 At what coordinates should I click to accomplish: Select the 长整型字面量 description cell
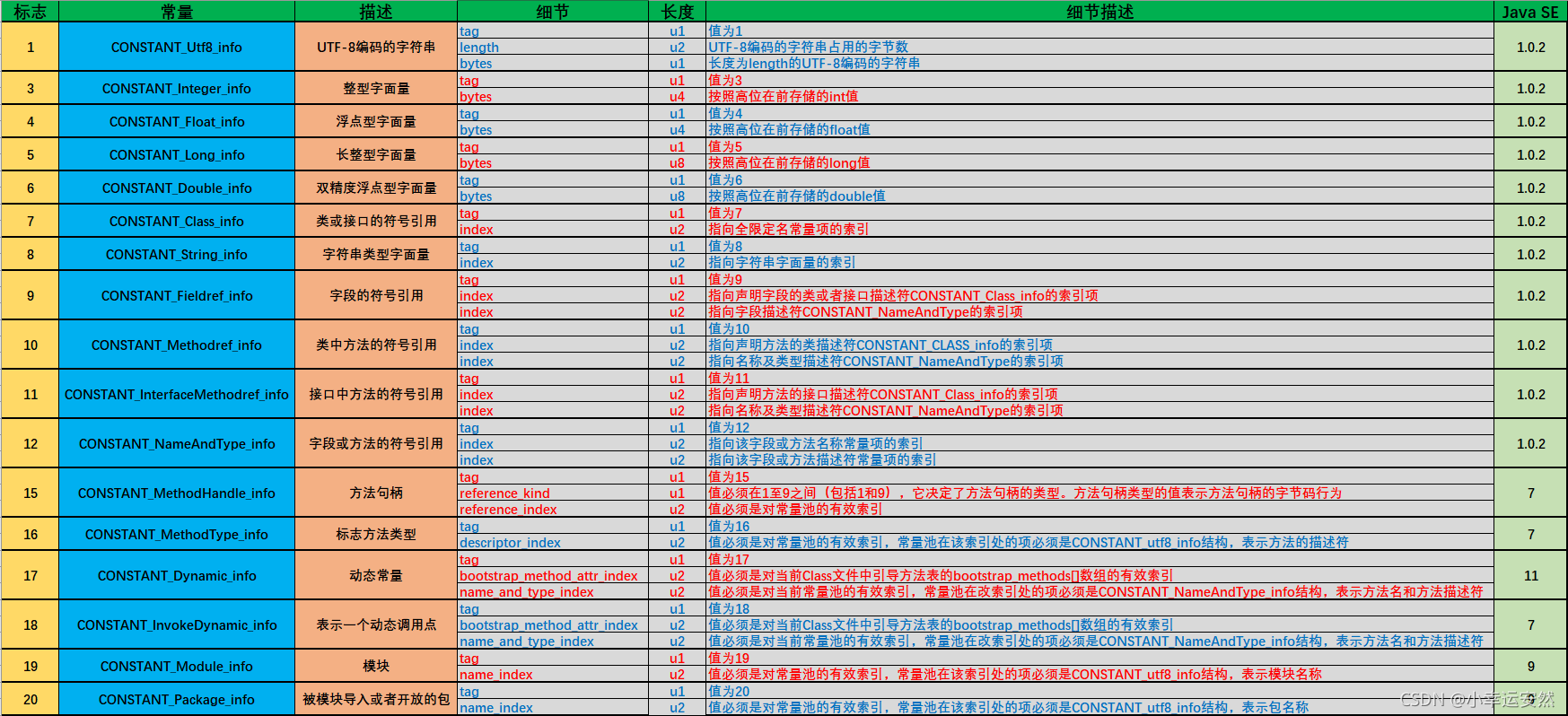tap(376, 154)
